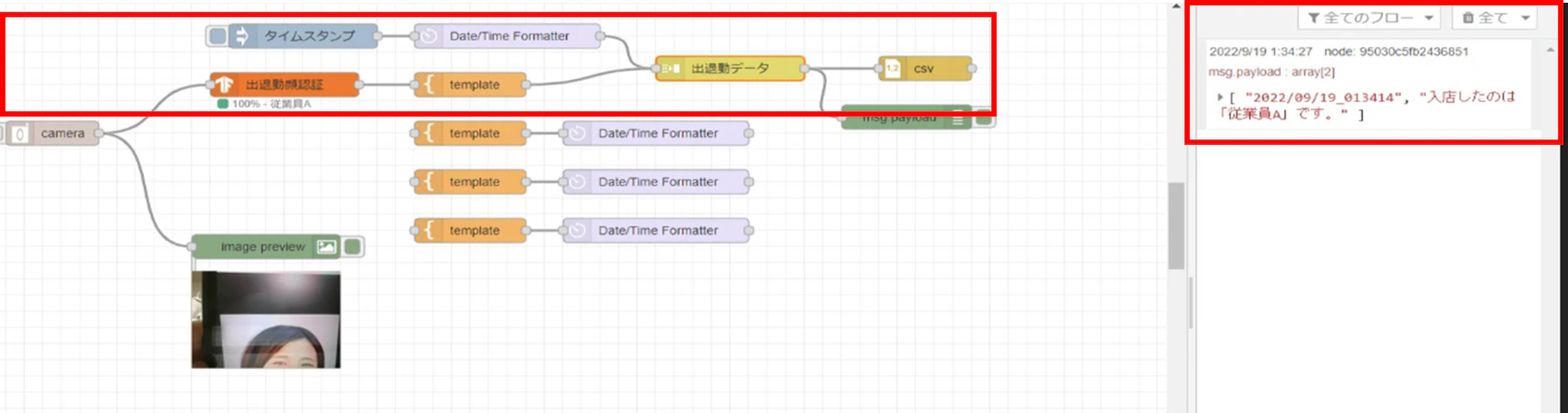This screenshot has height=413, width=1568.
Task: Click the canvas scroll-up arrow
Action: pos(1176,6)
